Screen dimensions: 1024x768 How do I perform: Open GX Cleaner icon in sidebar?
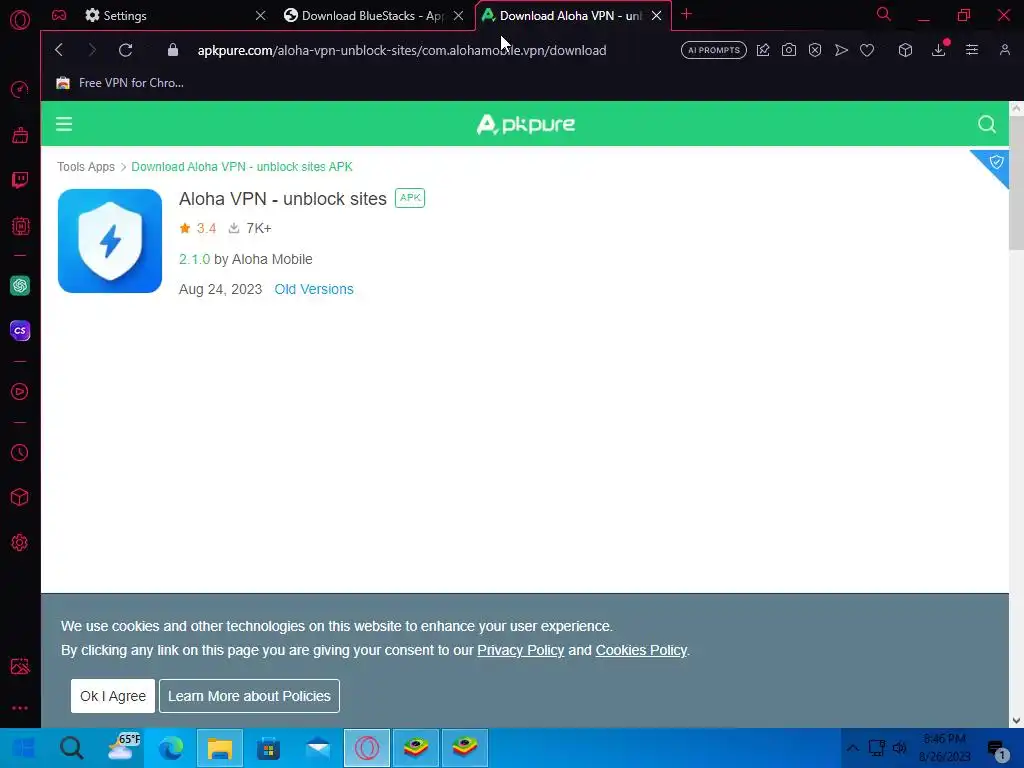pos(20,135)
